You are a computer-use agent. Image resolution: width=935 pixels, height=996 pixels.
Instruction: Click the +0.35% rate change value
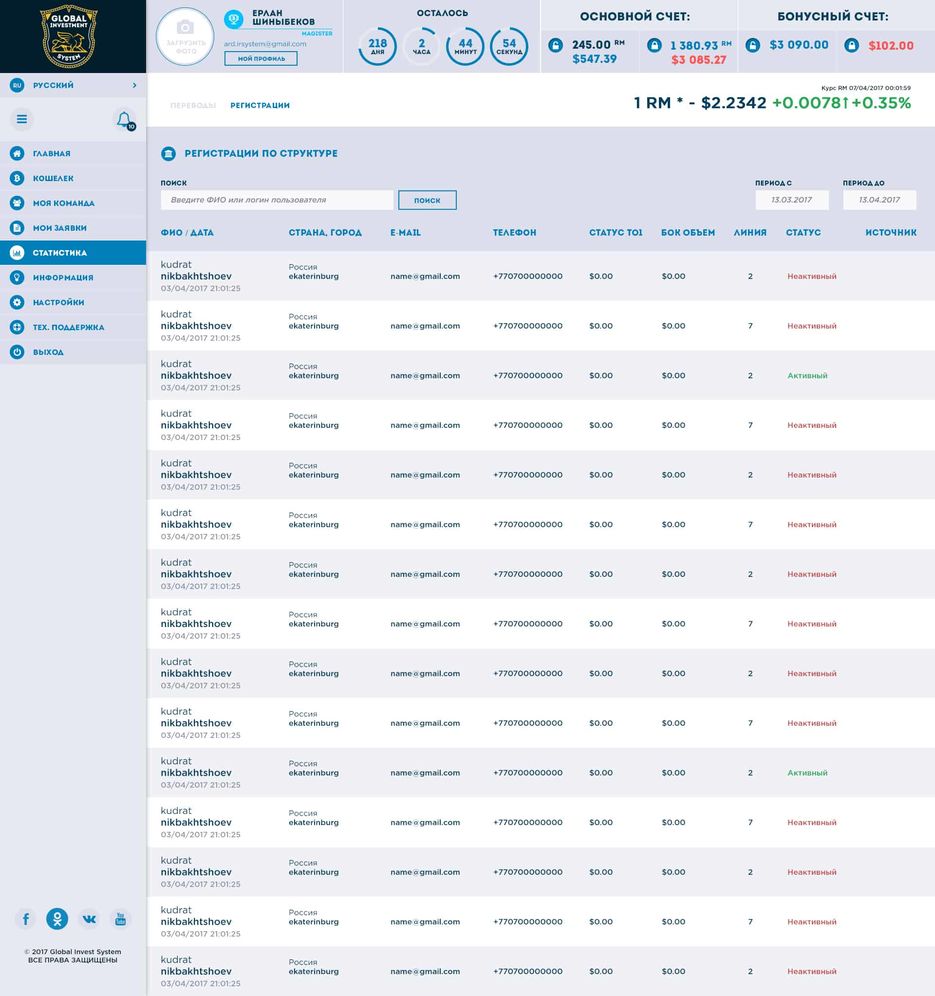[881, 103]
